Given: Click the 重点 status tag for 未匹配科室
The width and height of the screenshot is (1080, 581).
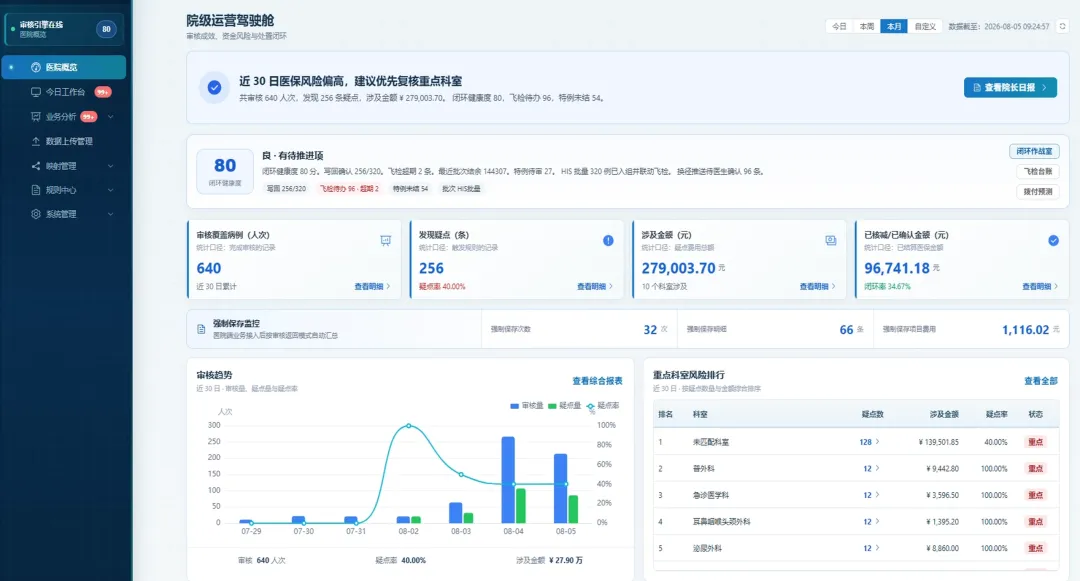Looking at the screenshot, I should click(1035, 442).
